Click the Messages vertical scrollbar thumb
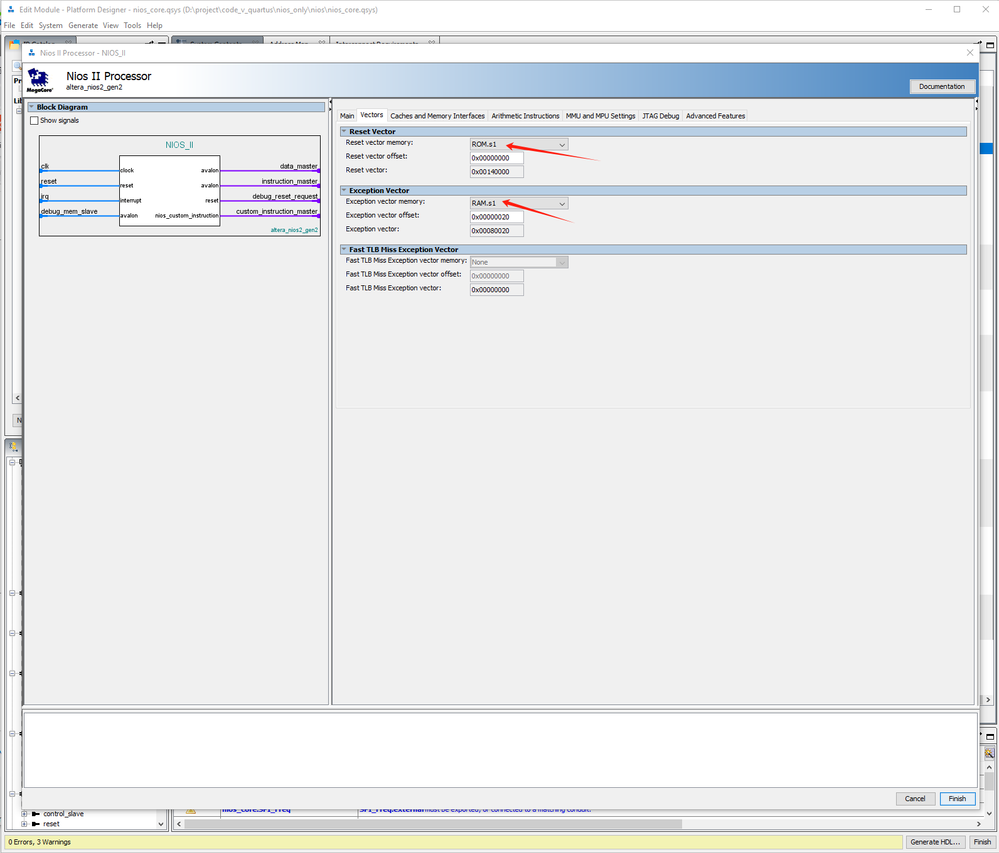Viewport: 999px width, 853px height. coord(989,782)
